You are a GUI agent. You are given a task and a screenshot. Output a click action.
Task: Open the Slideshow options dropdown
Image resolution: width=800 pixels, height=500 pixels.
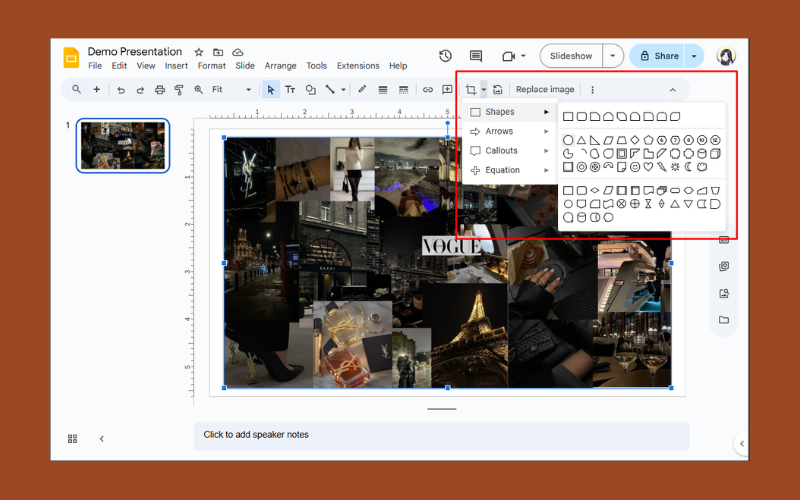[613, 56]
